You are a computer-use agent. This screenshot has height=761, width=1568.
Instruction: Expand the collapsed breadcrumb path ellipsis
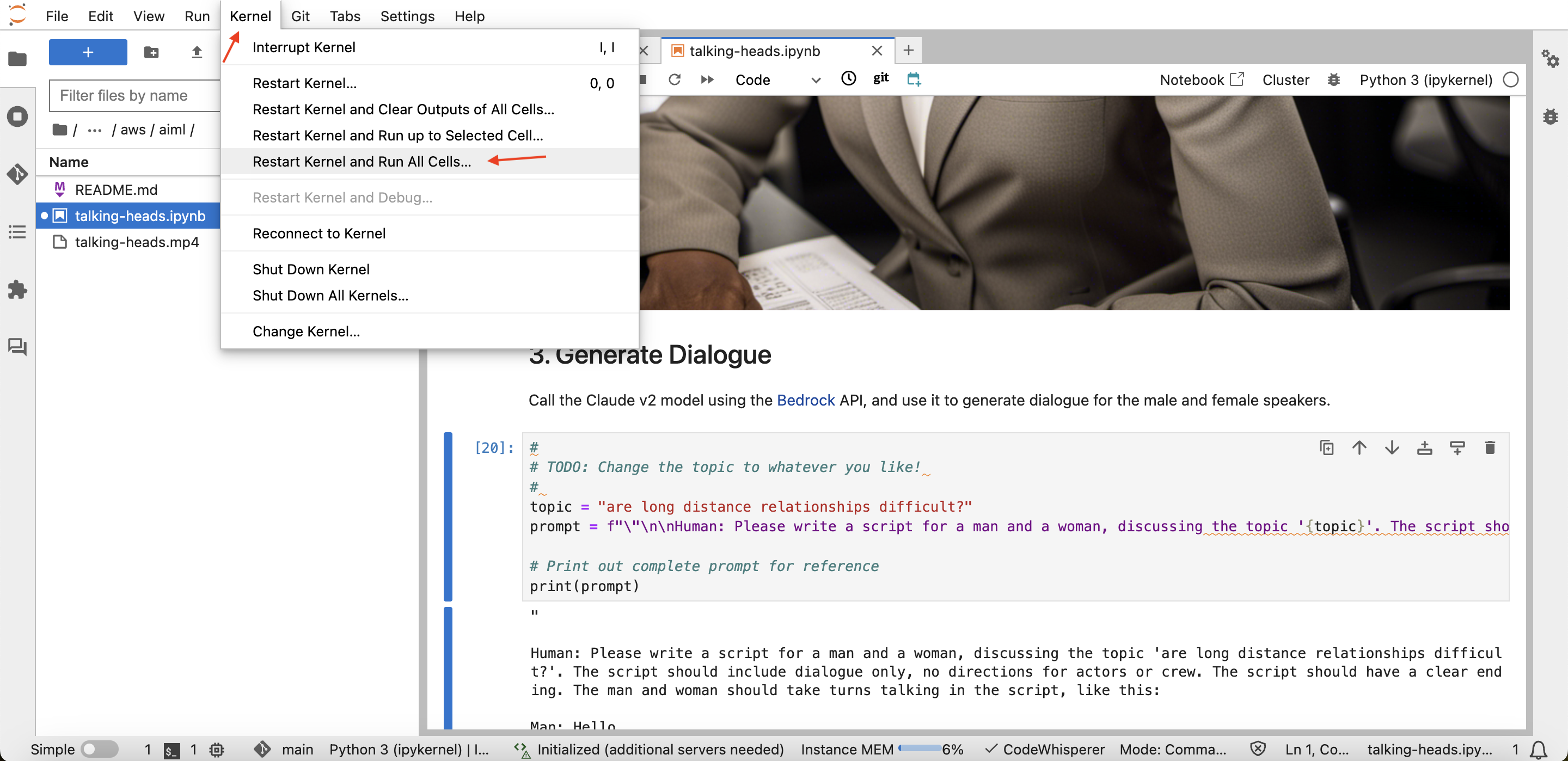coord(94,130)
